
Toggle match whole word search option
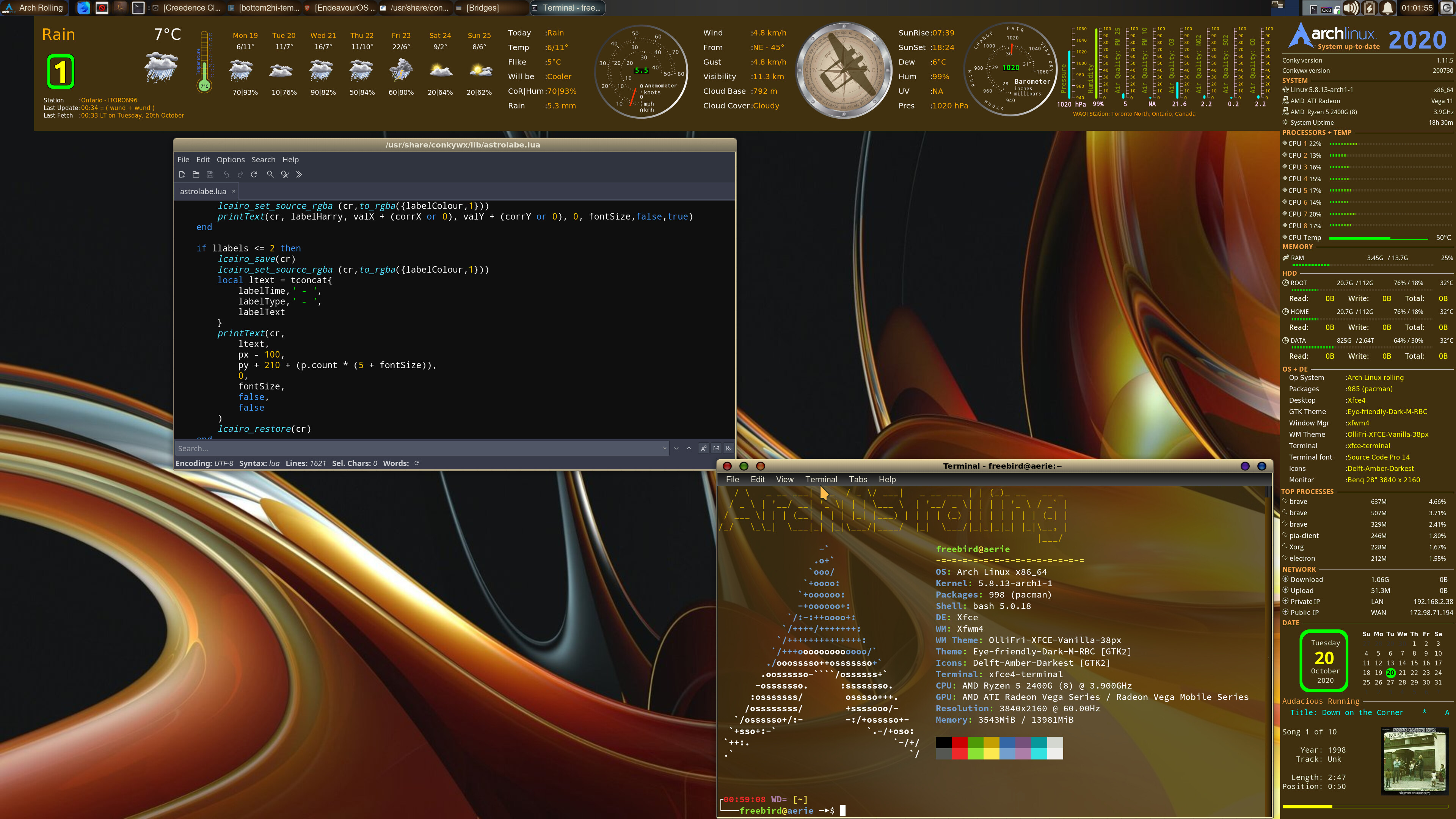[716, 449]
